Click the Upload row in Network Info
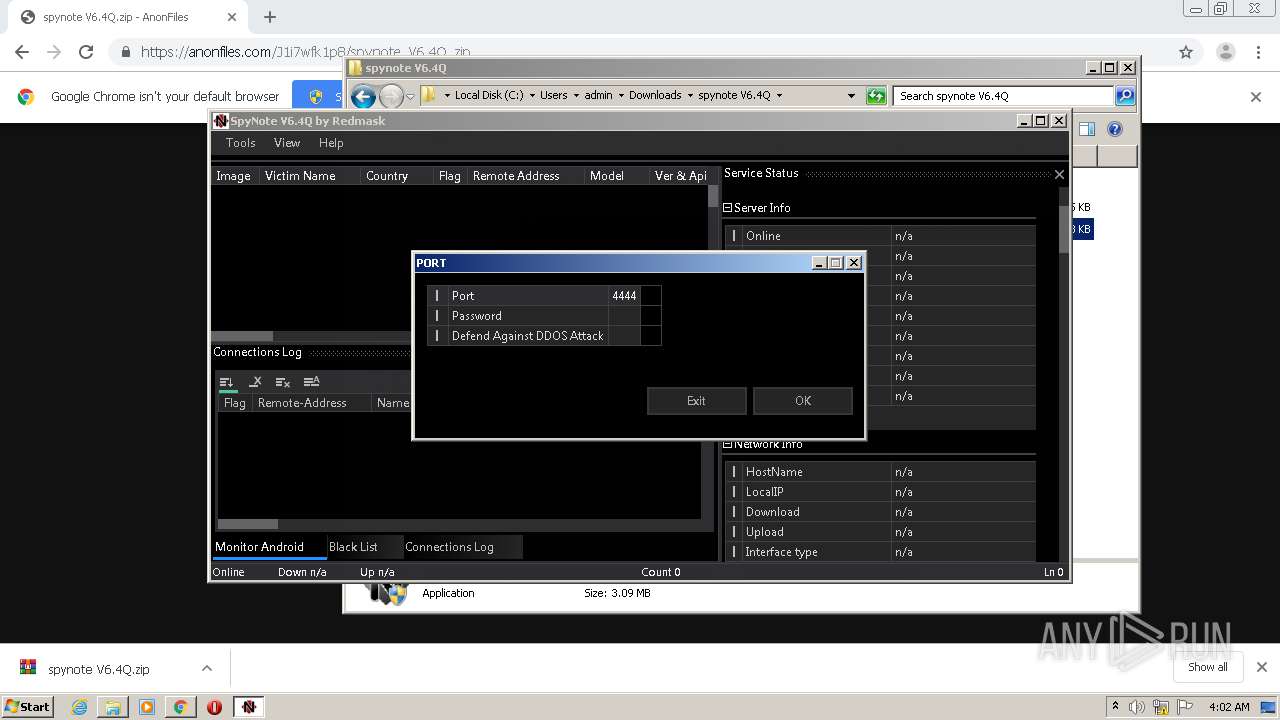 (880, 532)
